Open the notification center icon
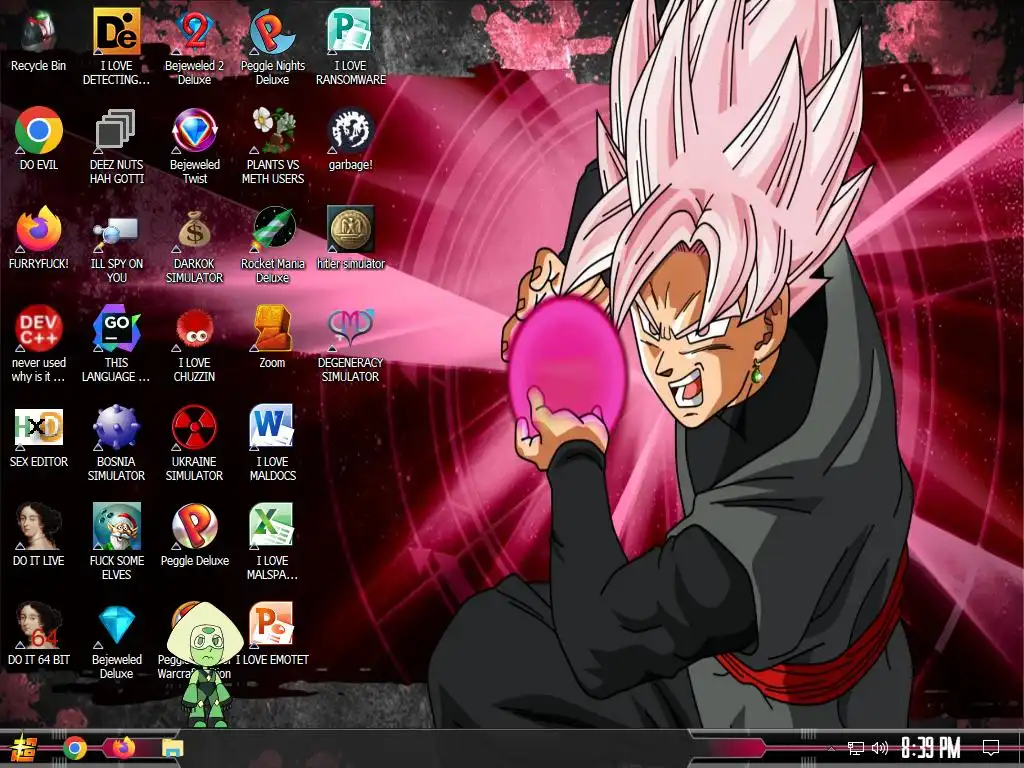This screenshot has height=768, width=1024. click(x=991, y=748)
